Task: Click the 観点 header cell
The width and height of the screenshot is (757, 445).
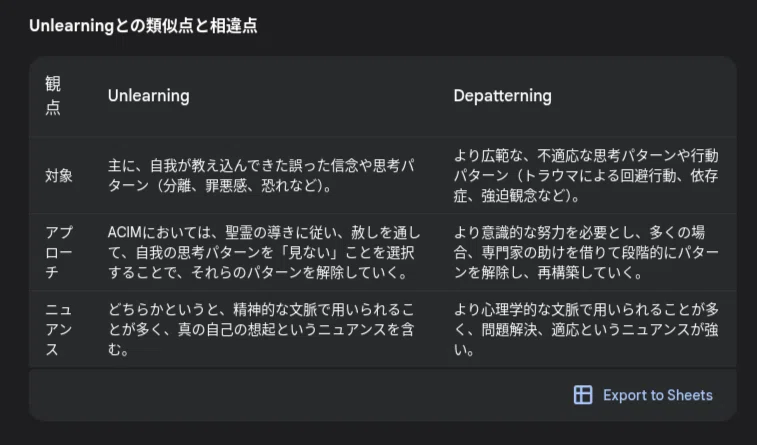Action: point(53,96)
